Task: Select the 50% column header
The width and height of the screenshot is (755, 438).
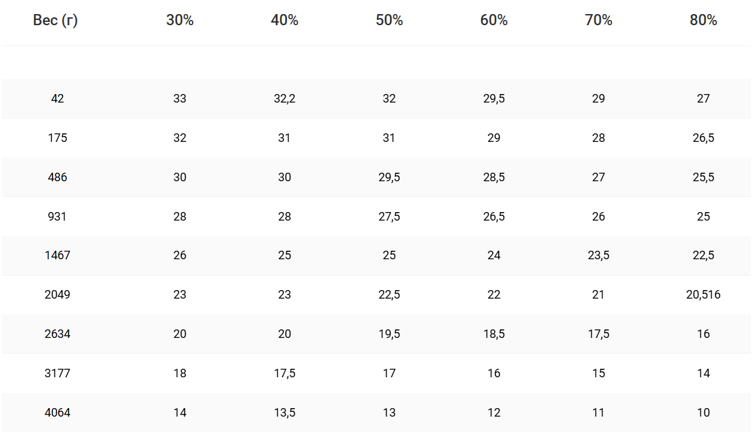Action: [389, 21]
